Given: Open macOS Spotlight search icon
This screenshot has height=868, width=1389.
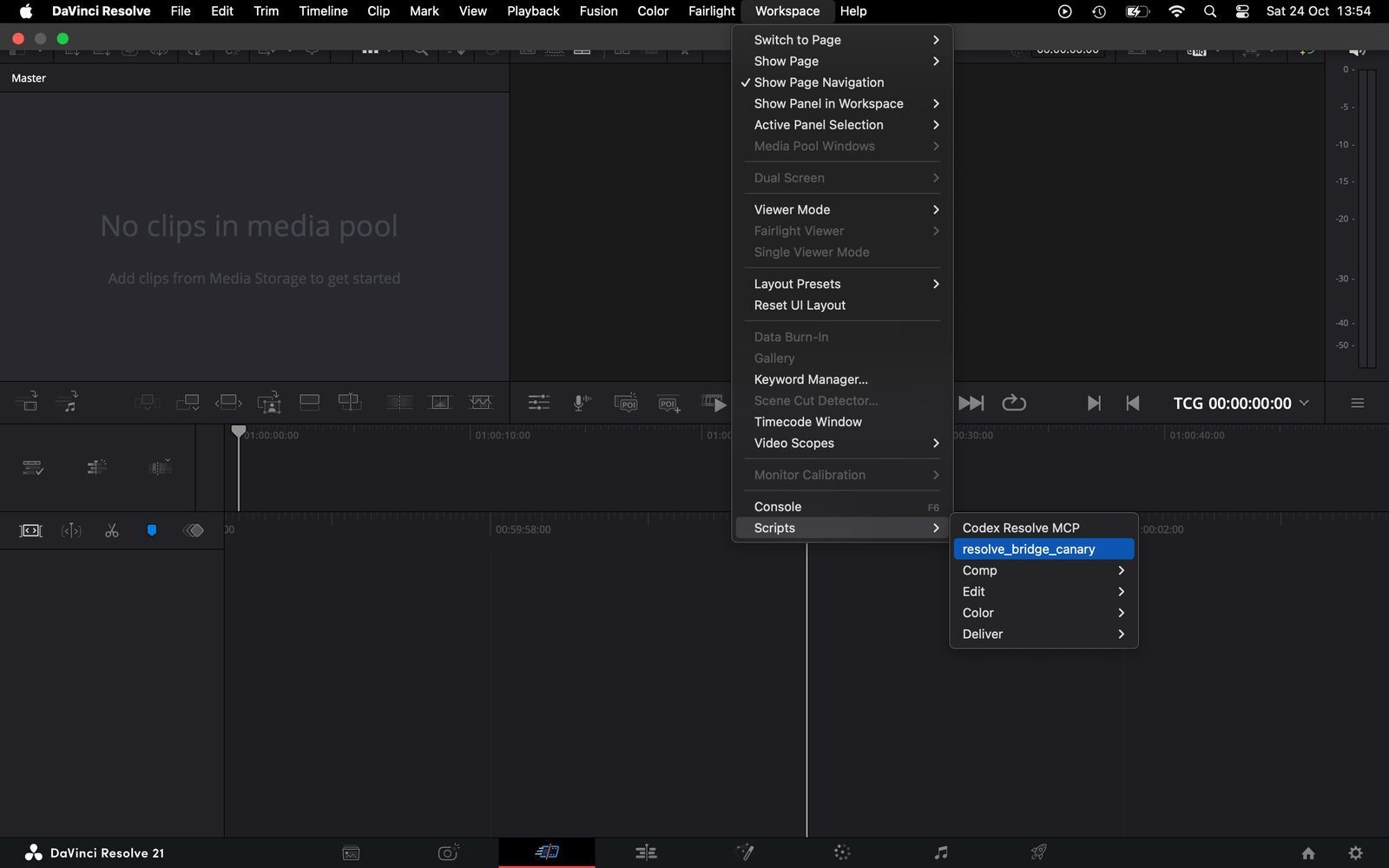Looking at the screenshot, I should coord(1210,11).
